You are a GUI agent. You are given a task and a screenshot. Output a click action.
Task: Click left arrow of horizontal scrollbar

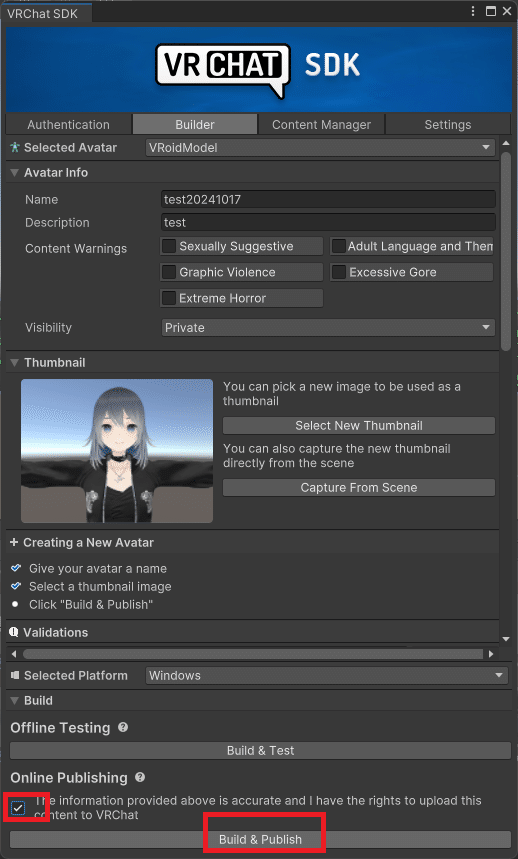click(14, 654)
